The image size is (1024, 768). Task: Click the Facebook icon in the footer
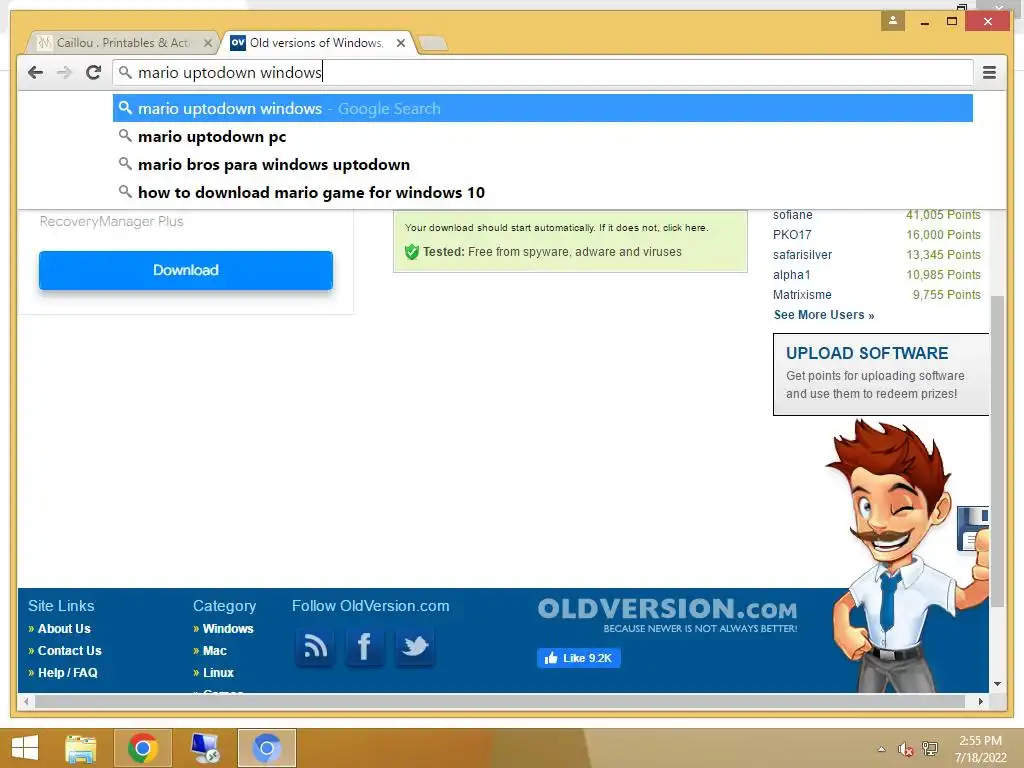click(364, 647)
